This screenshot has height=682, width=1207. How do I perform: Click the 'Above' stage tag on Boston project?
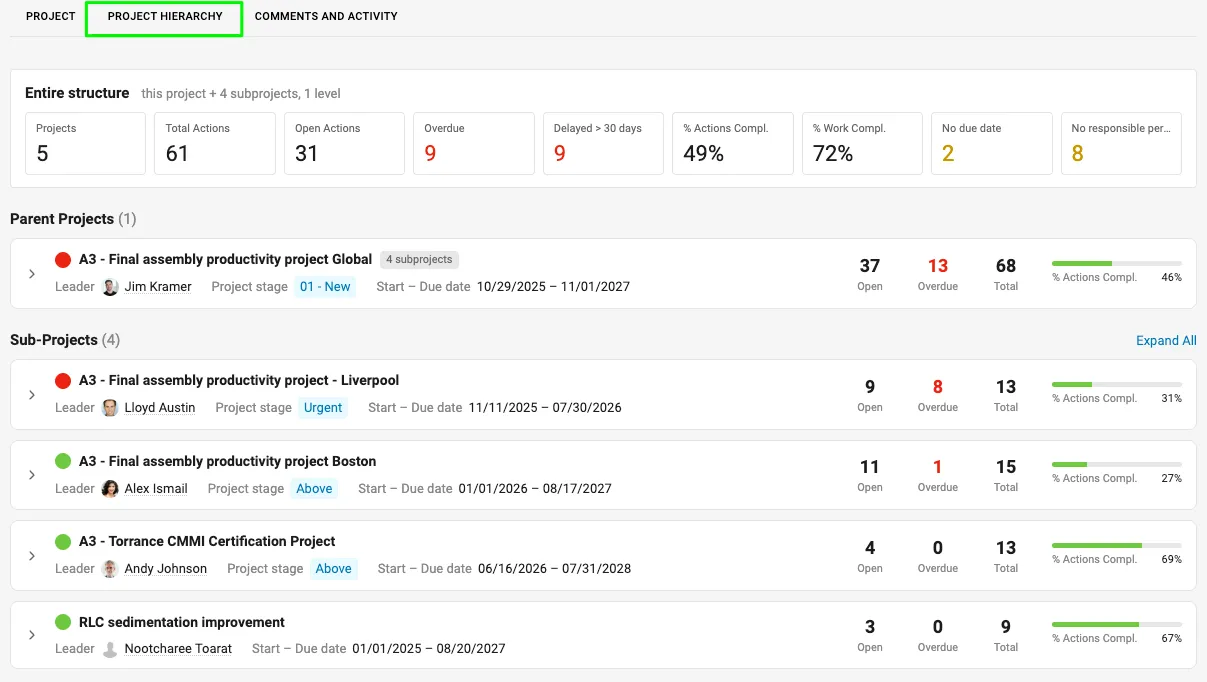click(x=314, y=489)
